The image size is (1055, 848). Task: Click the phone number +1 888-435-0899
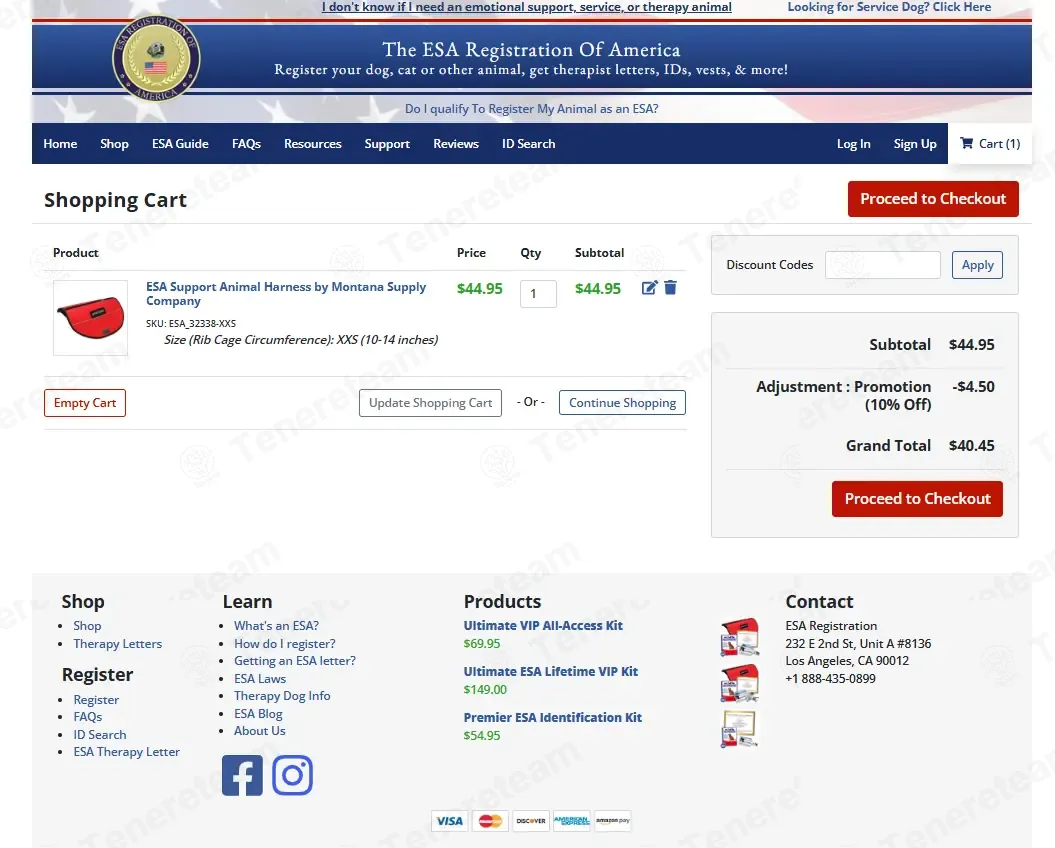click(x=830, y=679)
